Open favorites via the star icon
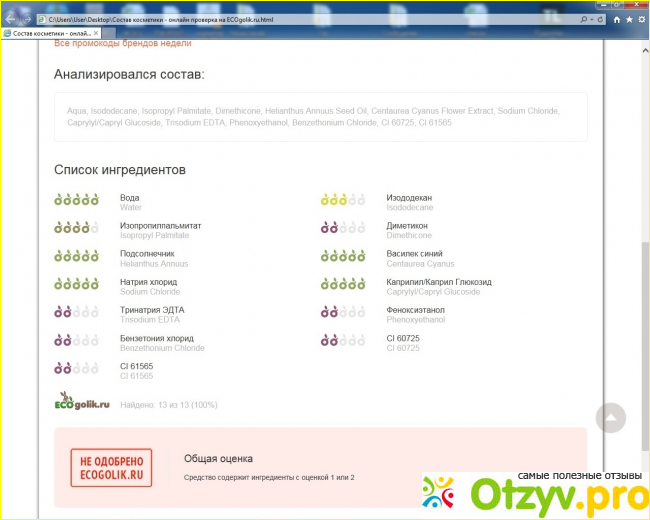This screenshot has height=520, width=650. click(x=630, y=20)
